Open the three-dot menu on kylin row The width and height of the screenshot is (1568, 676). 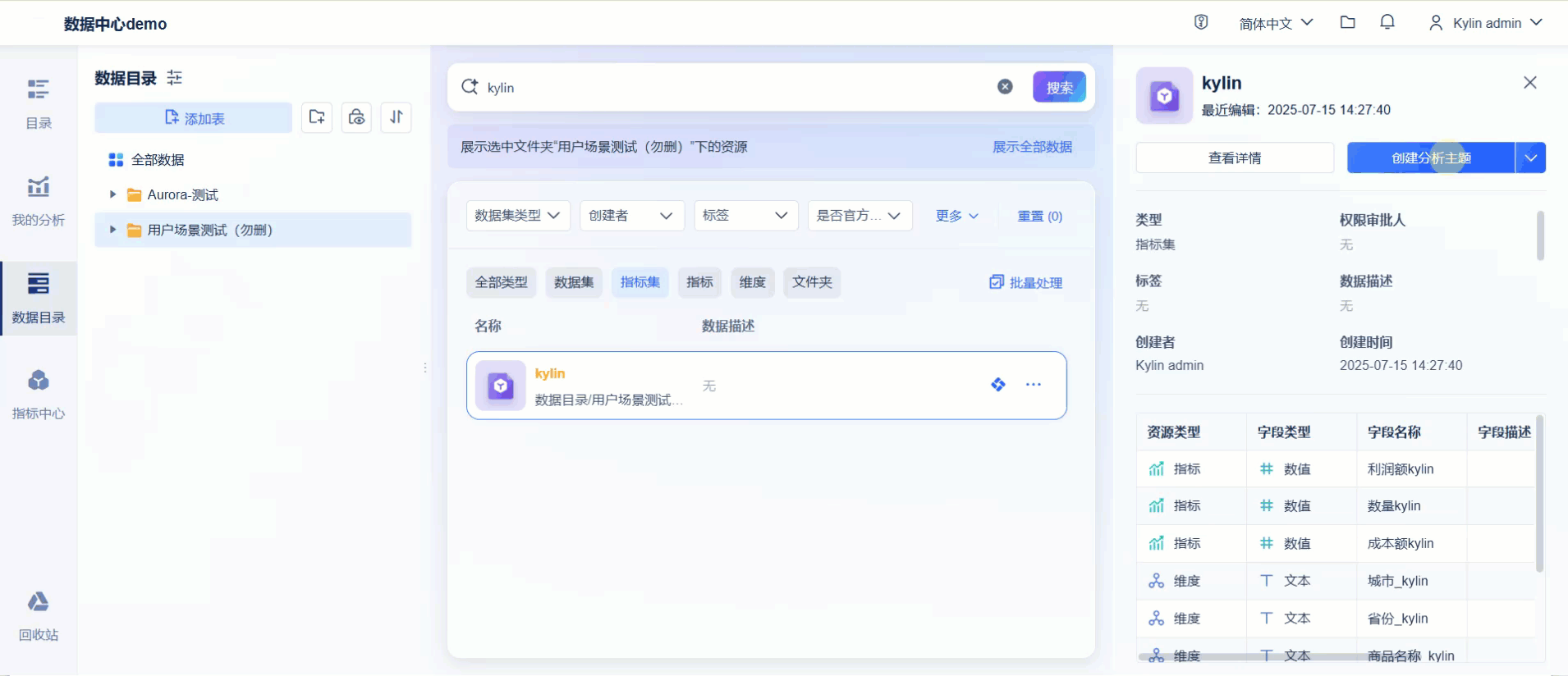coord(1034,385)
